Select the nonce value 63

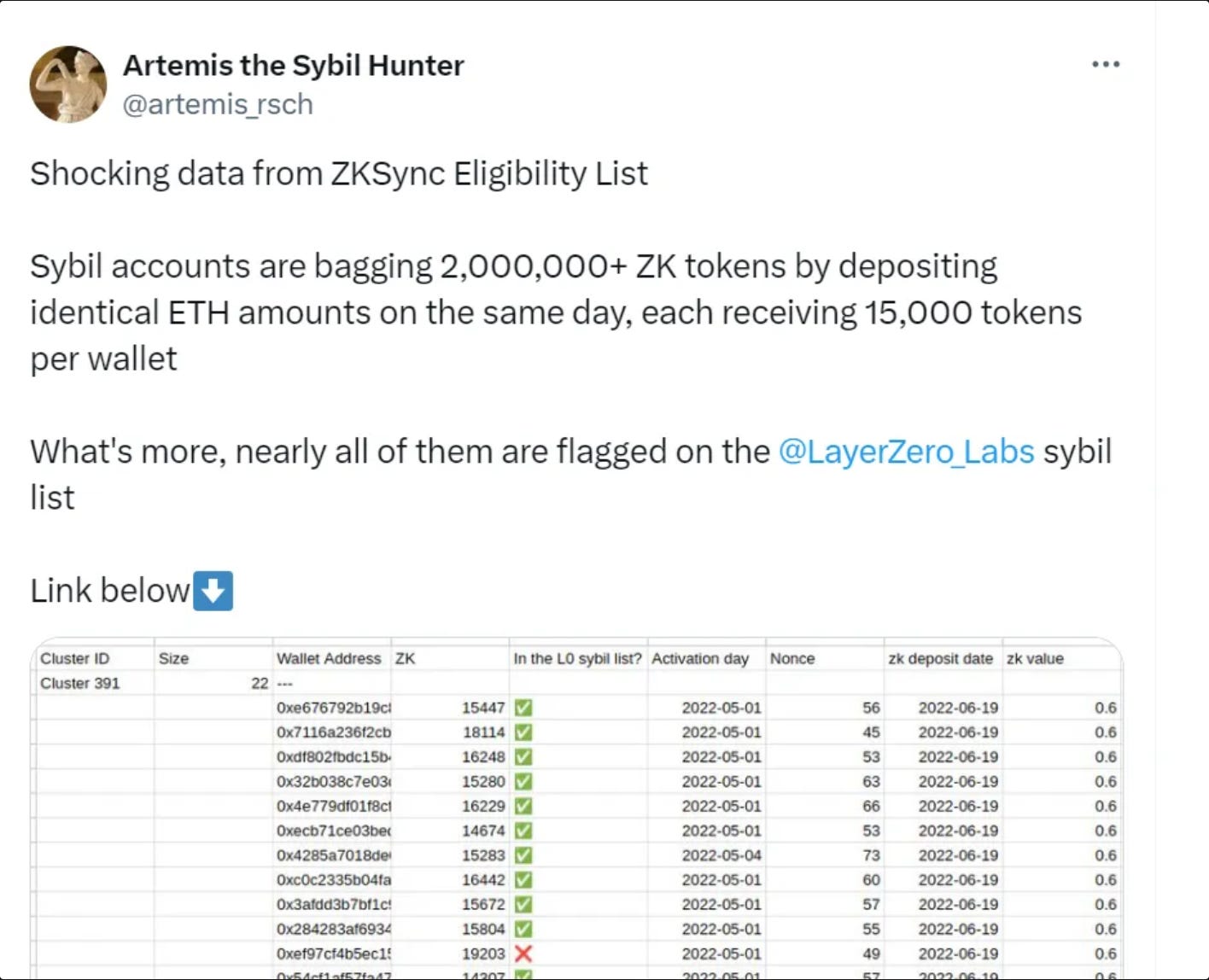click(x=871, y=781)
